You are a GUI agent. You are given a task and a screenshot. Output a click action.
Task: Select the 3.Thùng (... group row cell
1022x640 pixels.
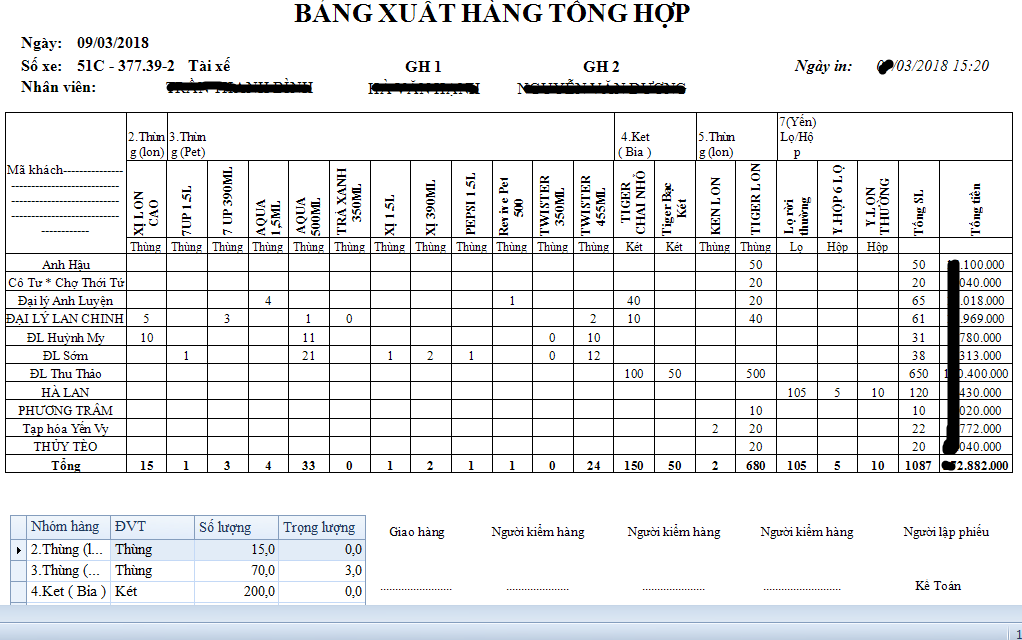pos(68,570)
